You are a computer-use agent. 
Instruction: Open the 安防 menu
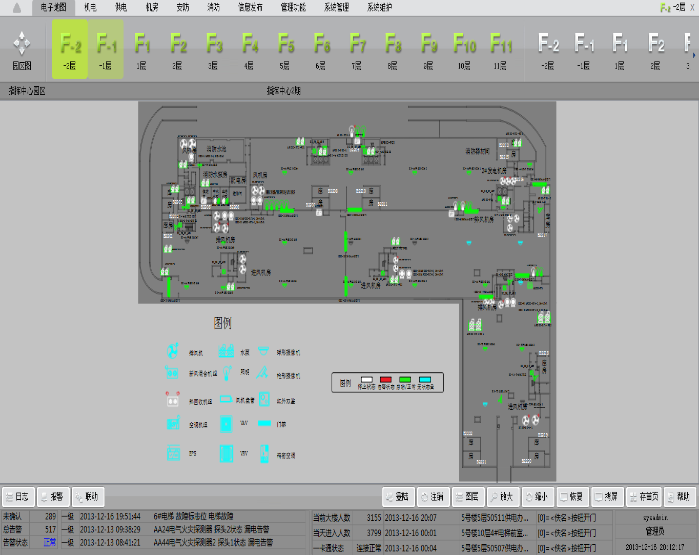[182, 8]
